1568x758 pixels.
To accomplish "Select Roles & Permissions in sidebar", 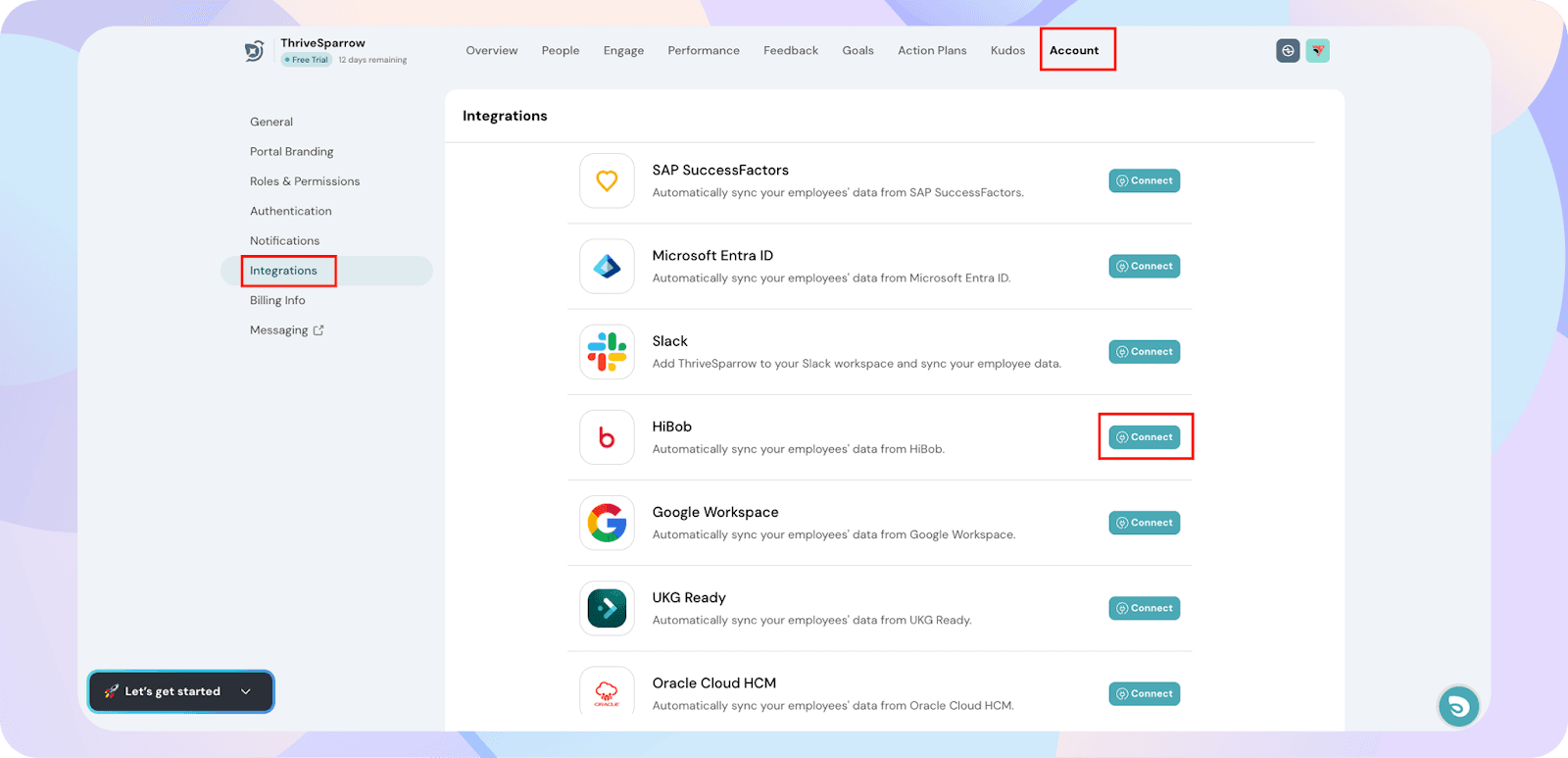I will (305, 181).
